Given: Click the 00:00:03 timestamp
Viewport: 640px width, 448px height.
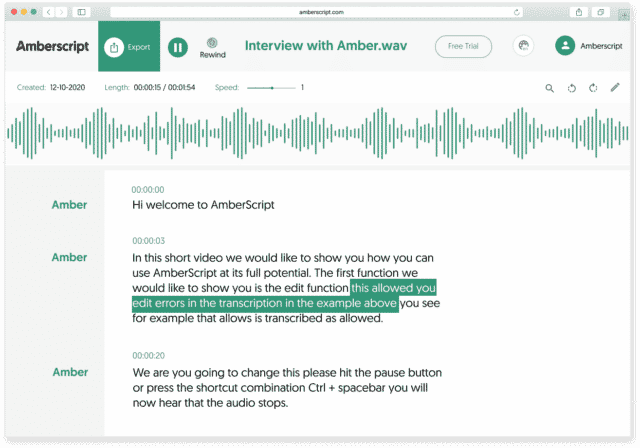Looking at the screenshot, I should 148,241.
